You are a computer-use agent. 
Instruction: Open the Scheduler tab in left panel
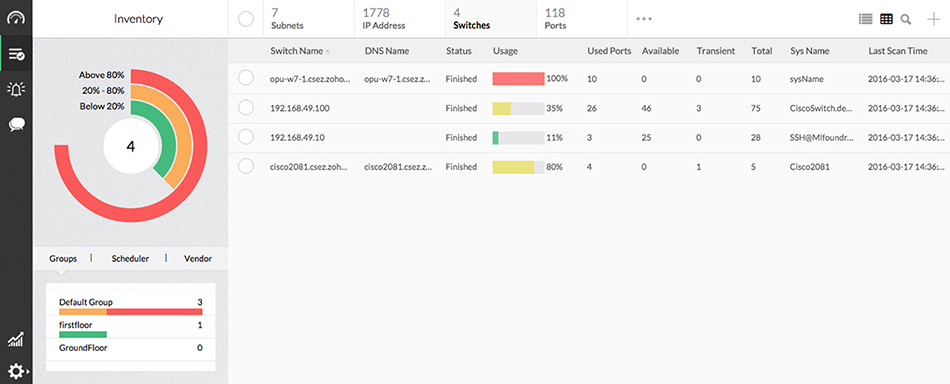coord(130,259)
